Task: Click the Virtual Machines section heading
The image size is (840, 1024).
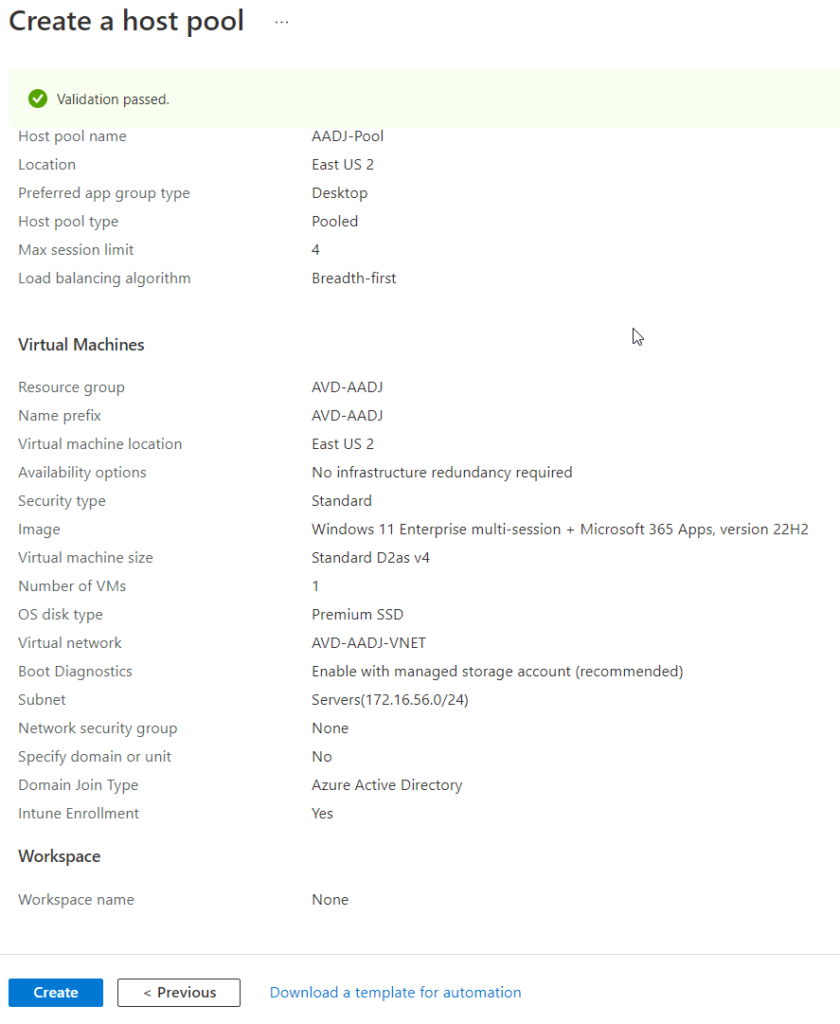Action: coord(81,344)
